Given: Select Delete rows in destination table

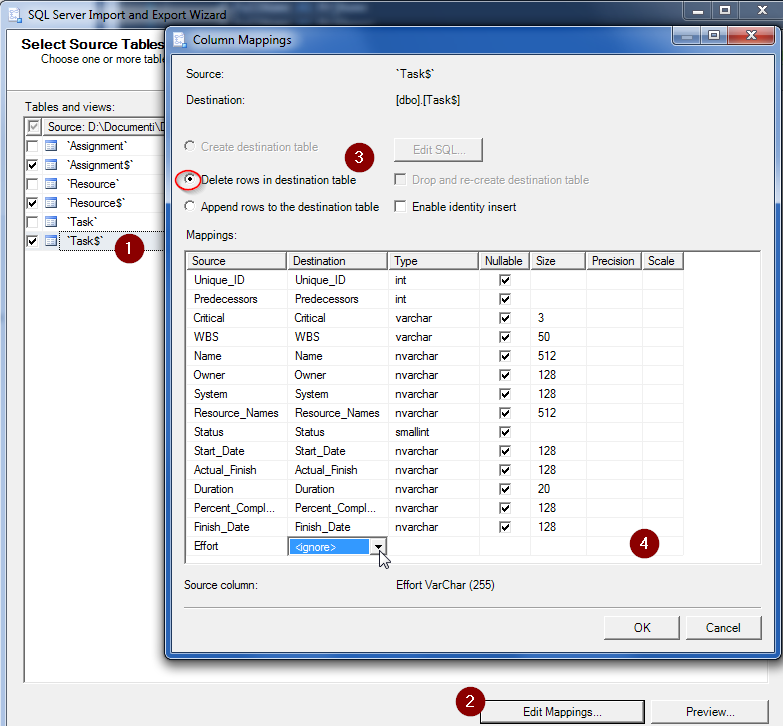Looking at the screenshot, I should tap(191, 180).
